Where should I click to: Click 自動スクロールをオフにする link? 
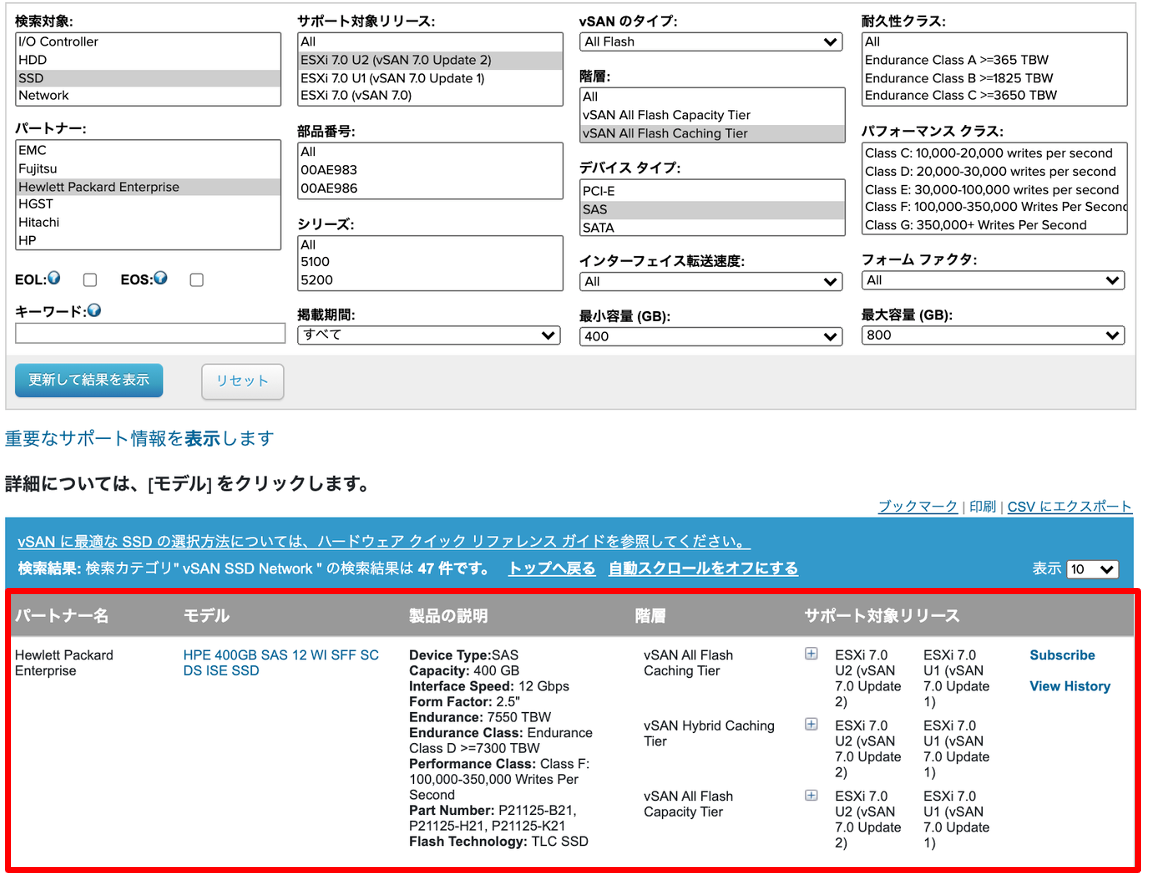703,568
